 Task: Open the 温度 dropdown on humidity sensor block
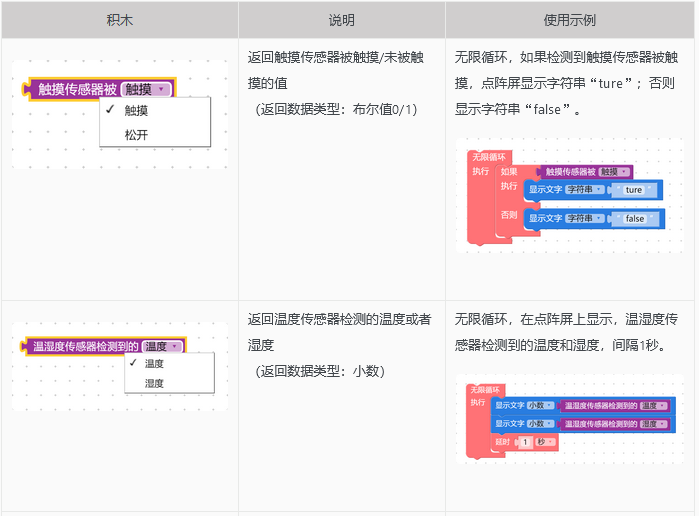click(x=162, y=347)
